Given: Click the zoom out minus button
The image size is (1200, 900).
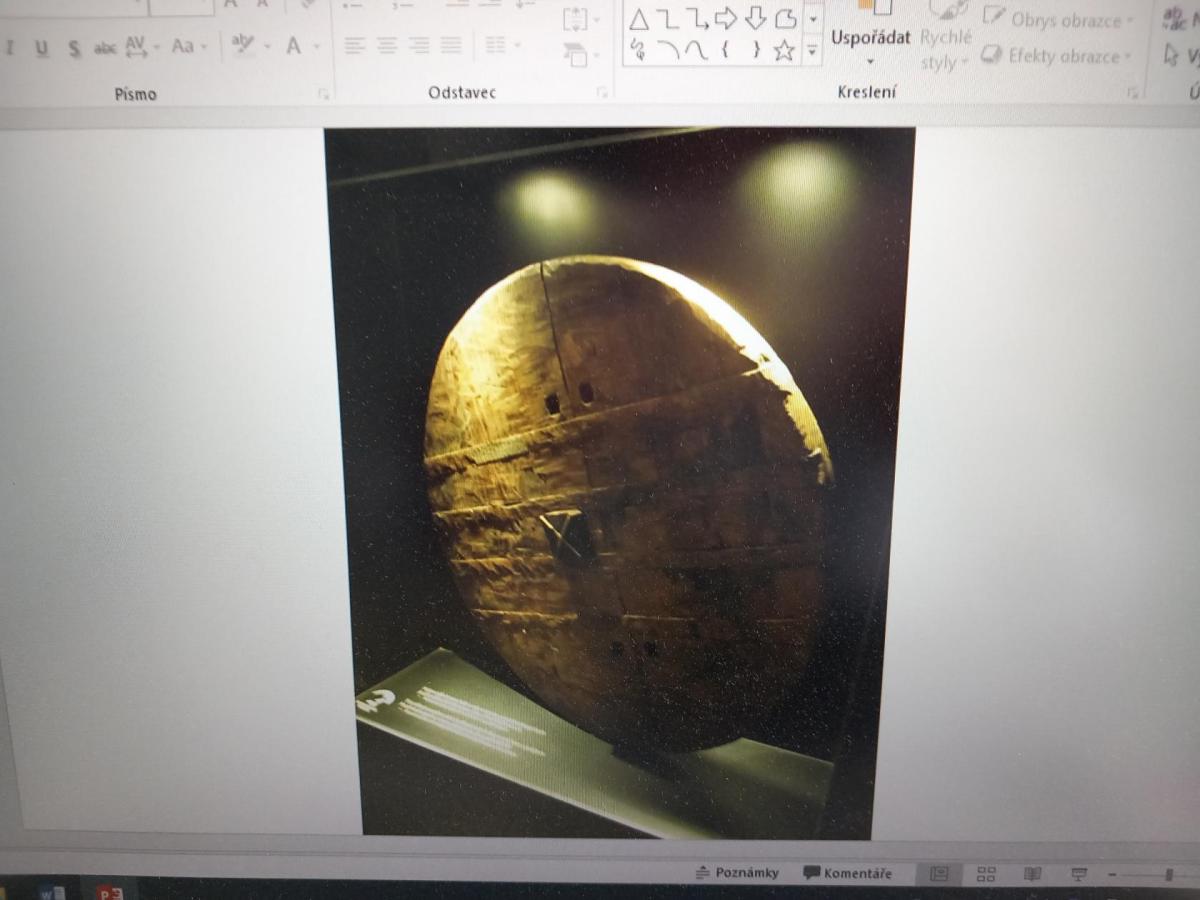Looking at the screenshot, I should click(x=1113, y=875).
